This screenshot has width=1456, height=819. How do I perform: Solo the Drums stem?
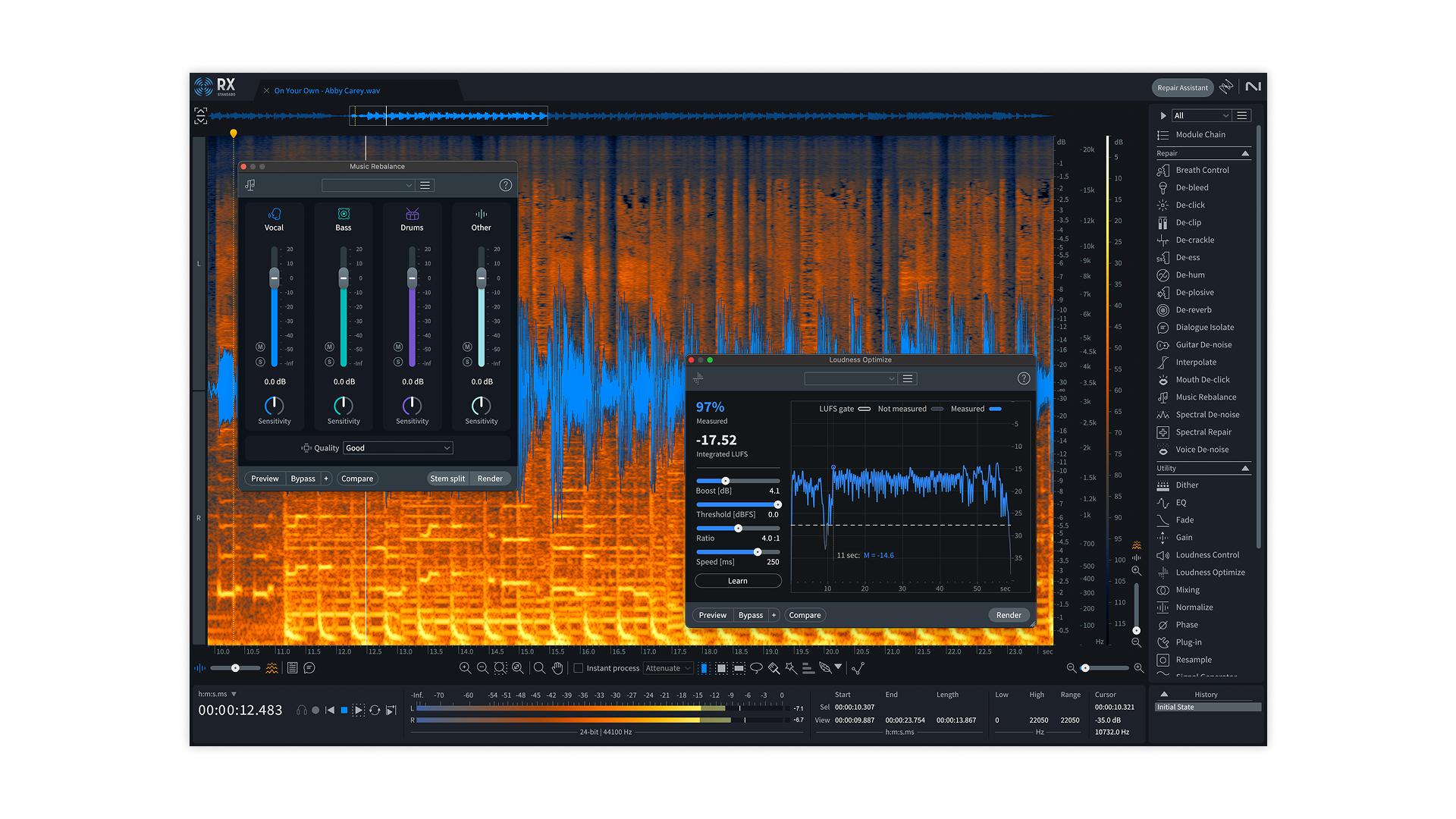click(x=398, y=362)
